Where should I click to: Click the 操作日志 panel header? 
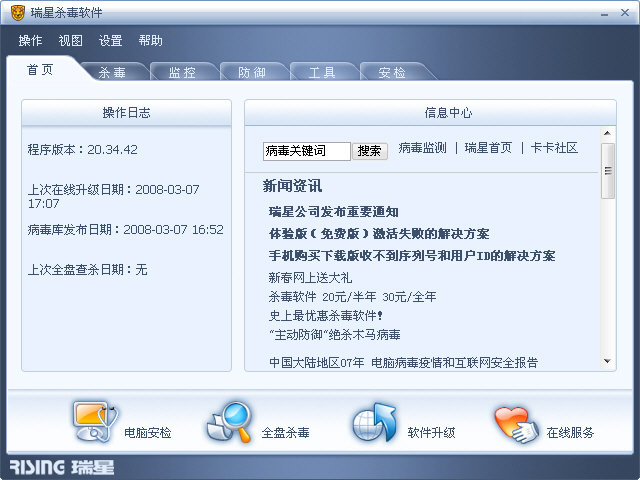pyautogui.click(x=127, y=113)
